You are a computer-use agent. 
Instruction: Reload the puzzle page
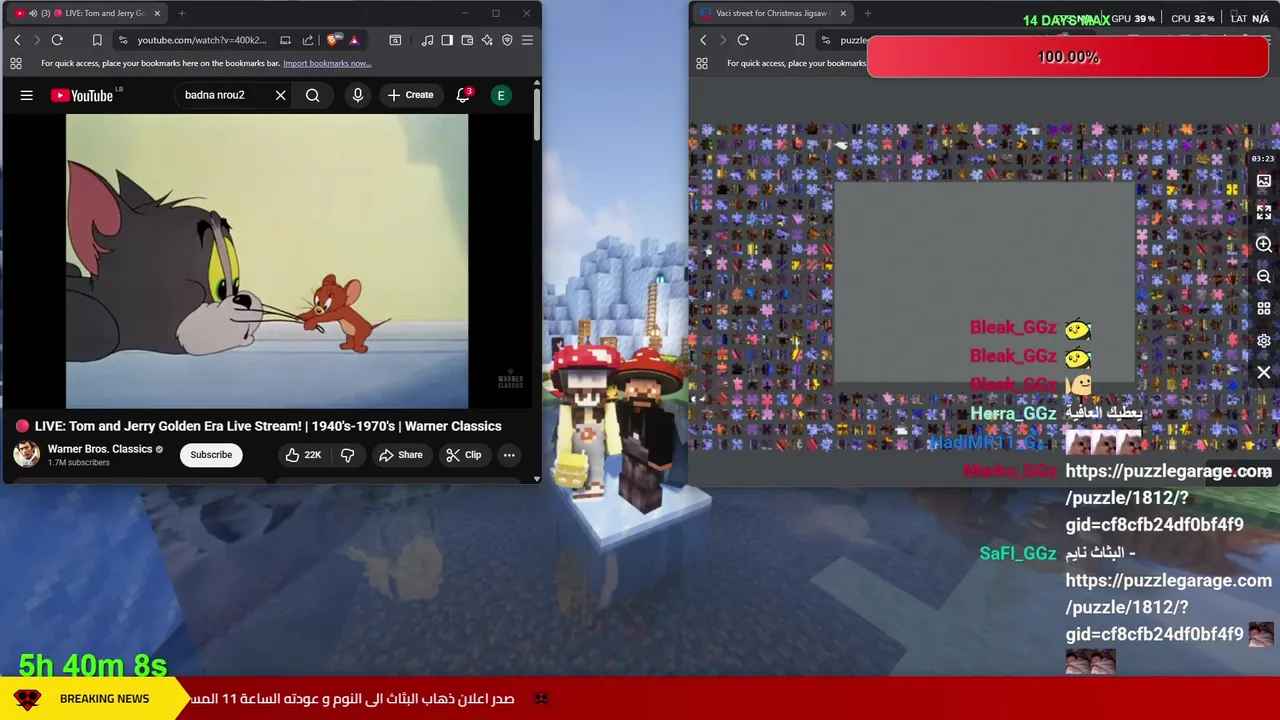[x=743, y=40]
